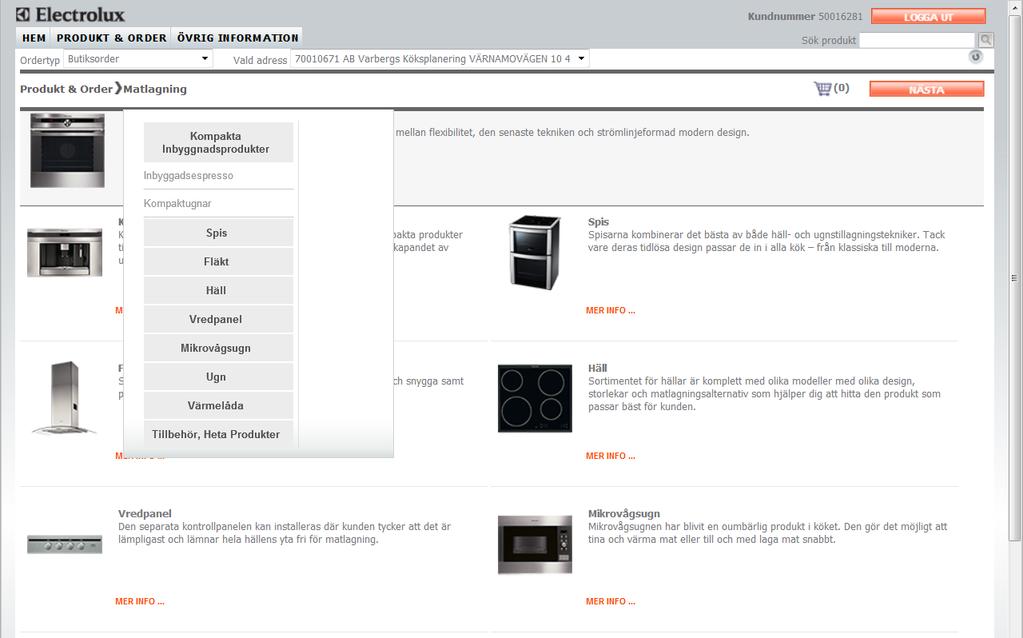Image resolution: width=1023 pixels, height=638 pixels.
Task: Select Ugn in the dropdown menu
Action: (218, 376)
